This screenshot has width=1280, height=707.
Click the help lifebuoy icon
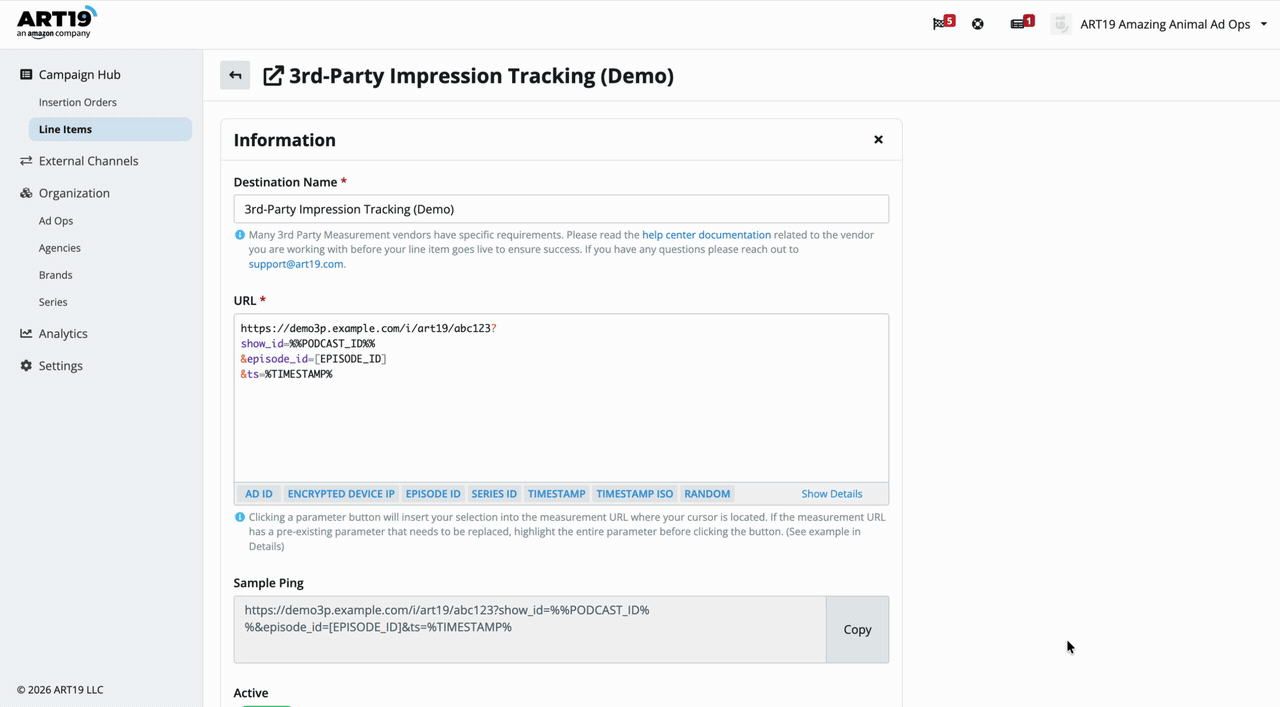tap(978, 24)
